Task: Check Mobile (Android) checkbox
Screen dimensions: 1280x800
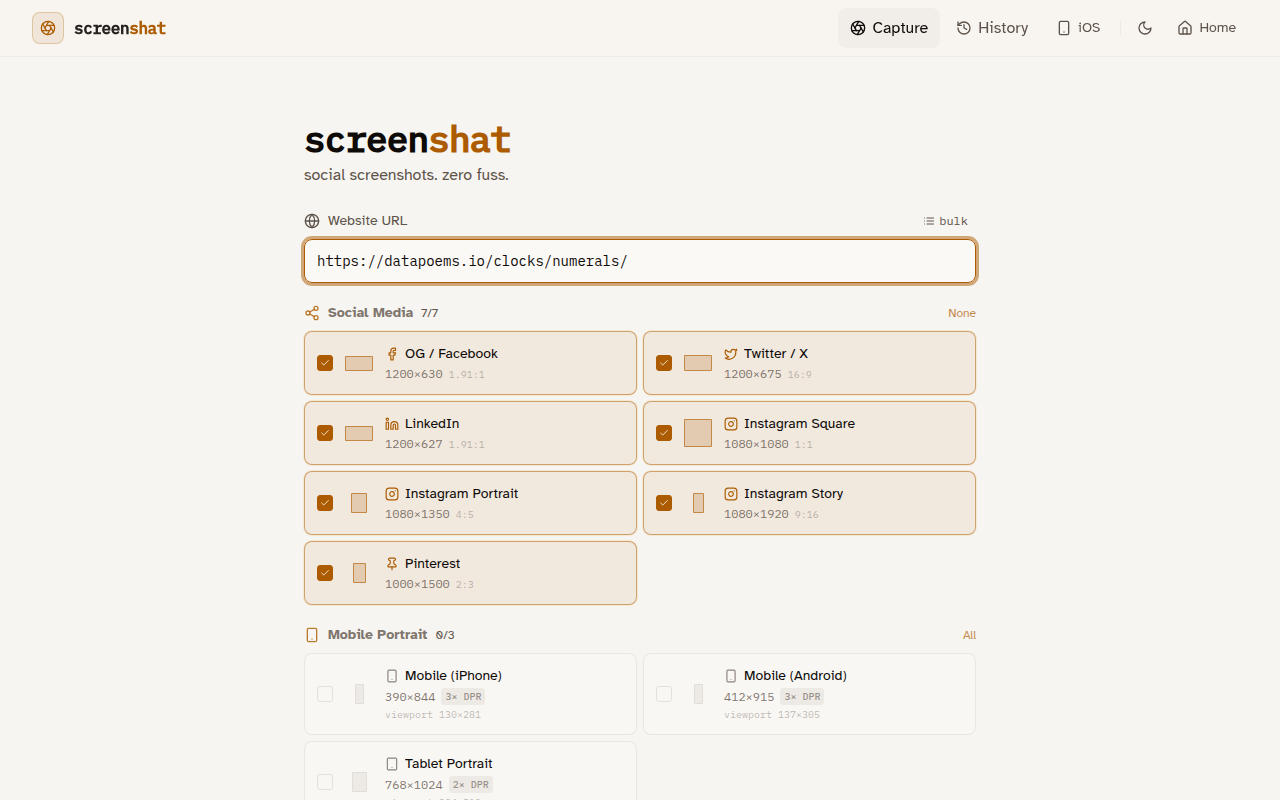Action: pos(664,694)
